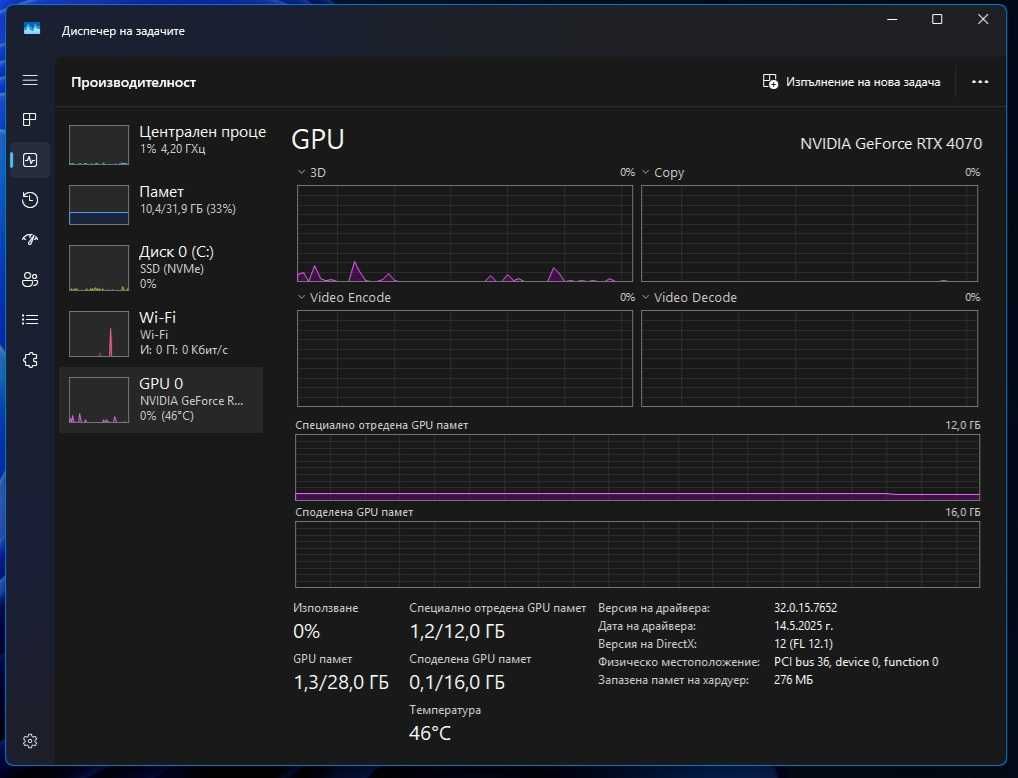
Task: Open Task Manager settings gear
Action: [30, 741]
